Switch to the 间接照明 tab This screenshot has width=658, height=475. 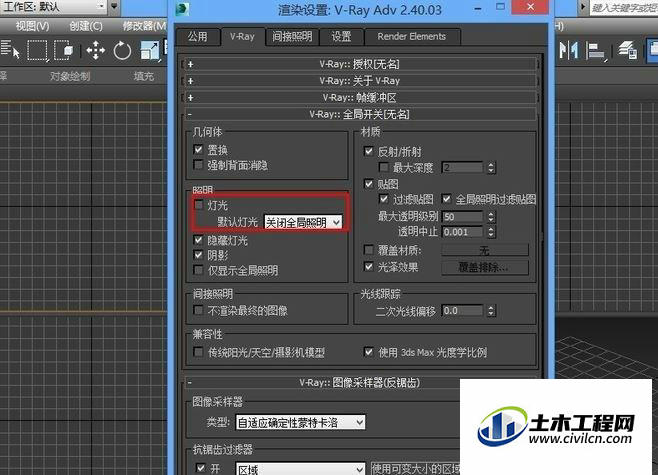(x=292, y=37)
